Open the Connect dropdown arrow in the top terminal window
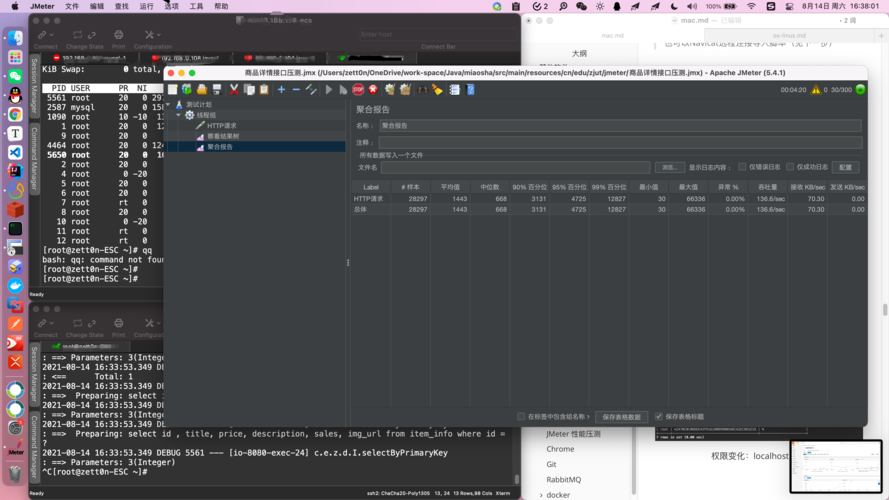This screenshot has height=500, width=889. pos(51,35)
